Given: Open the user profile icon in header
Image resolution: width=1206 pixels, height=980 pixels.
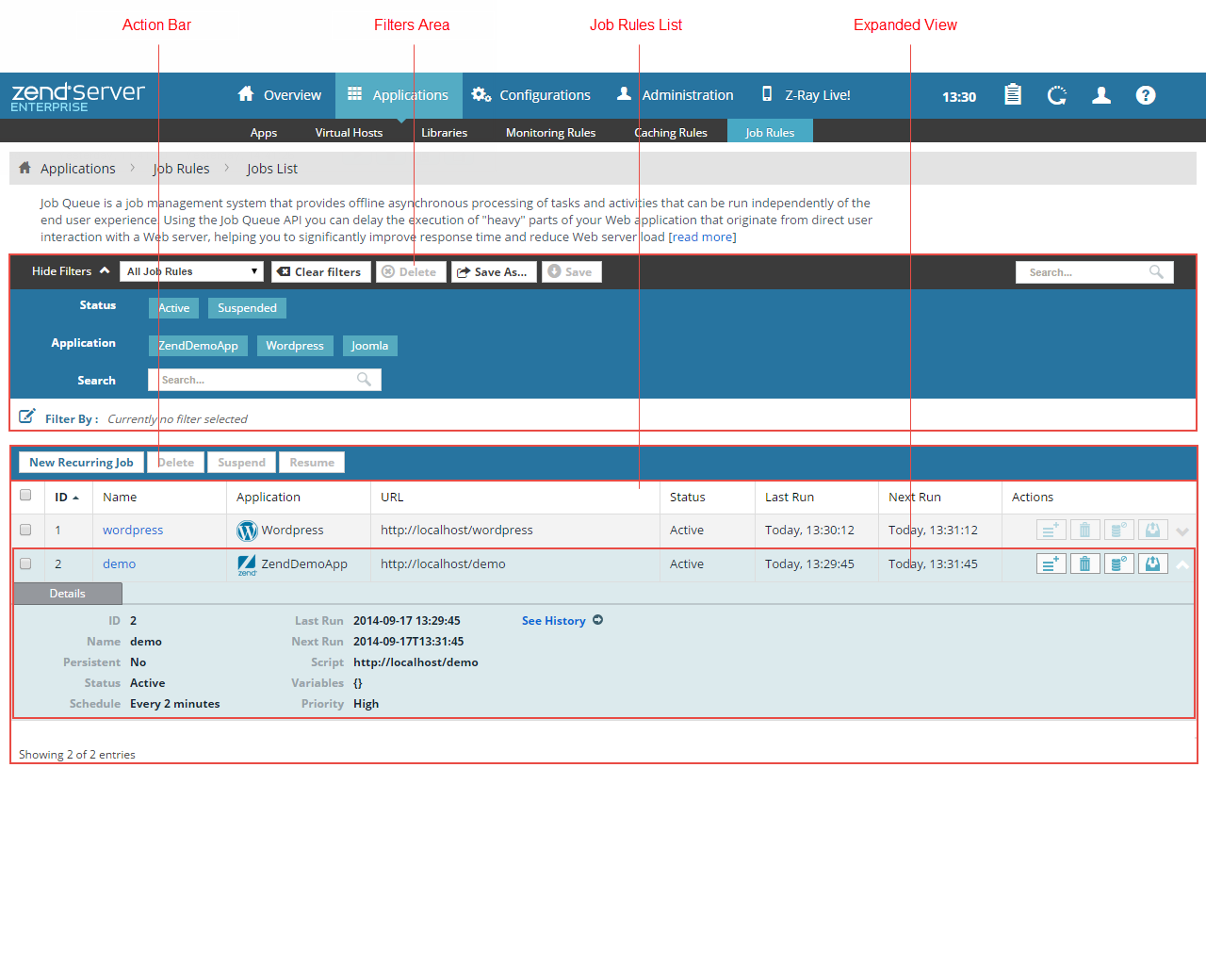Looking at the screenshot, I should point(1100,95).
